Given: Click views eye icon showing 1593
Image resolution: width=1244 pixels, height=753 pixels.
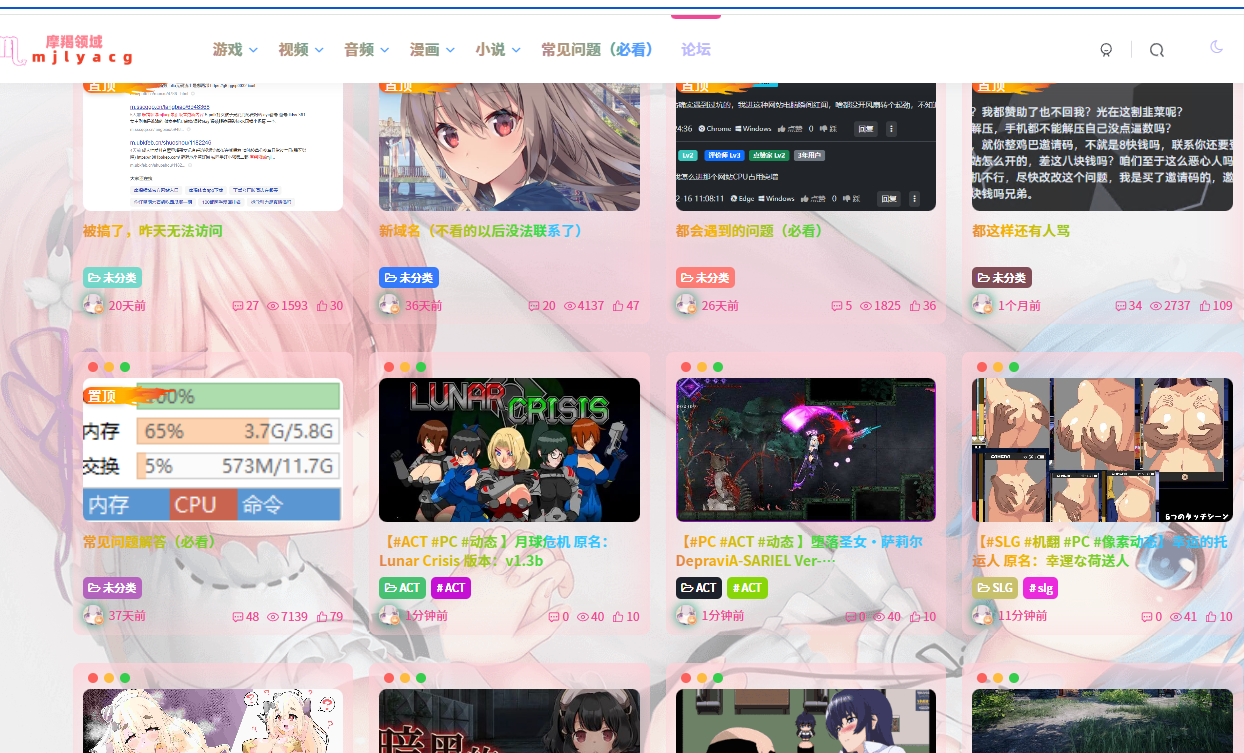Looking at the screenshot, I should point(273,306).
